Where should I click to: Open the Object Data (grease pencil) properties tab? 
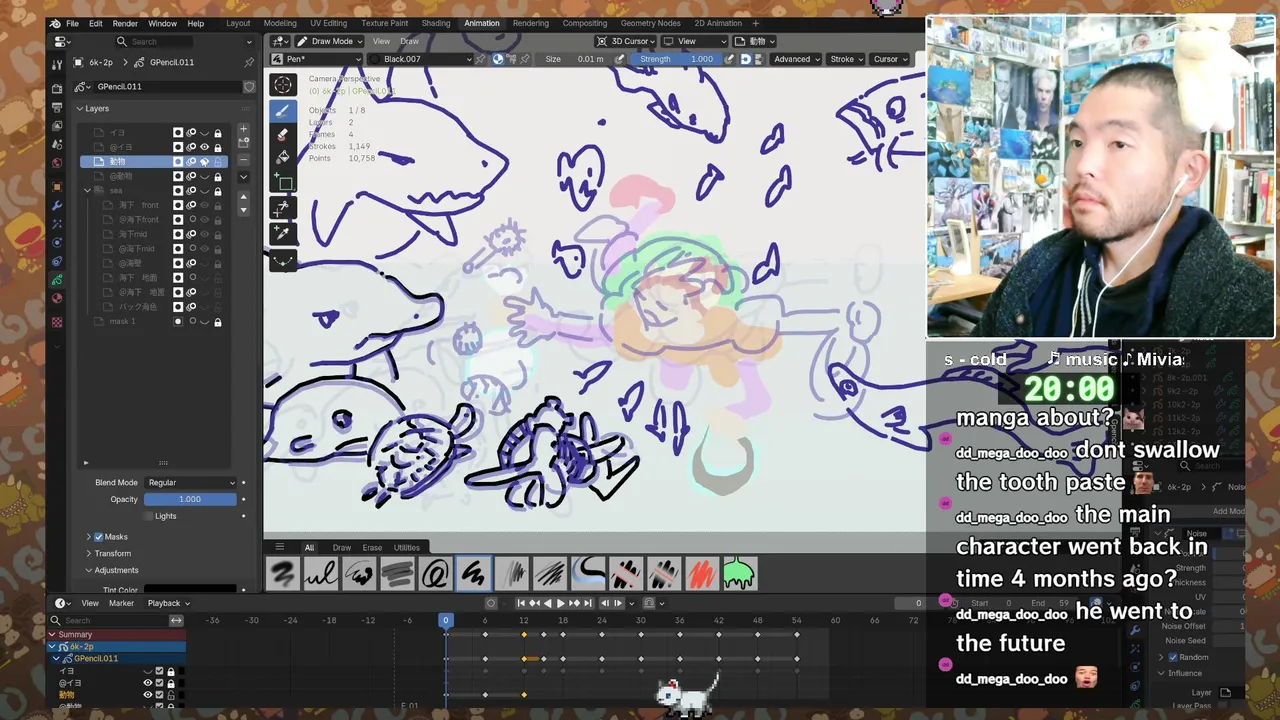point(57,279)
